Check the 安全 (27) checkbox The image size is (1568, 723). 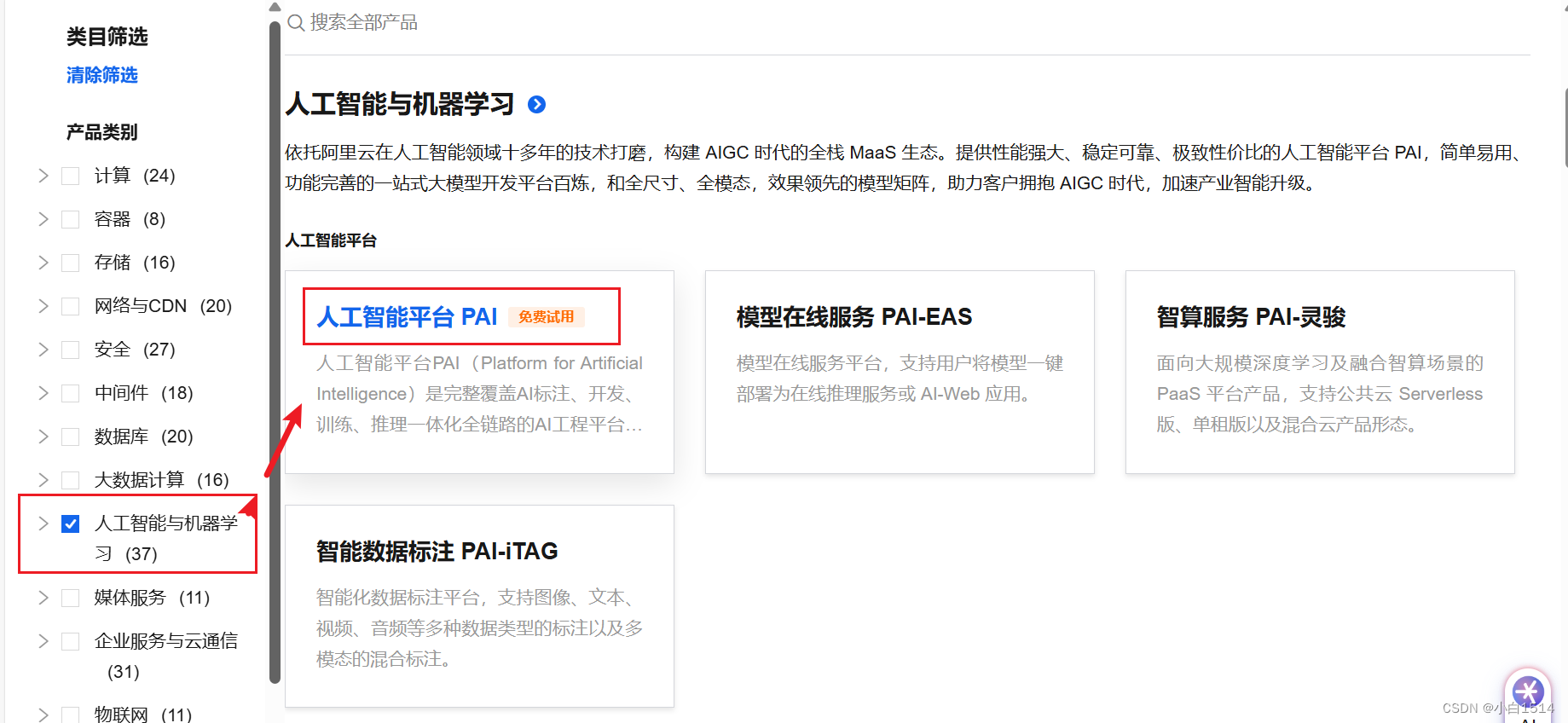tap(71, 350)
